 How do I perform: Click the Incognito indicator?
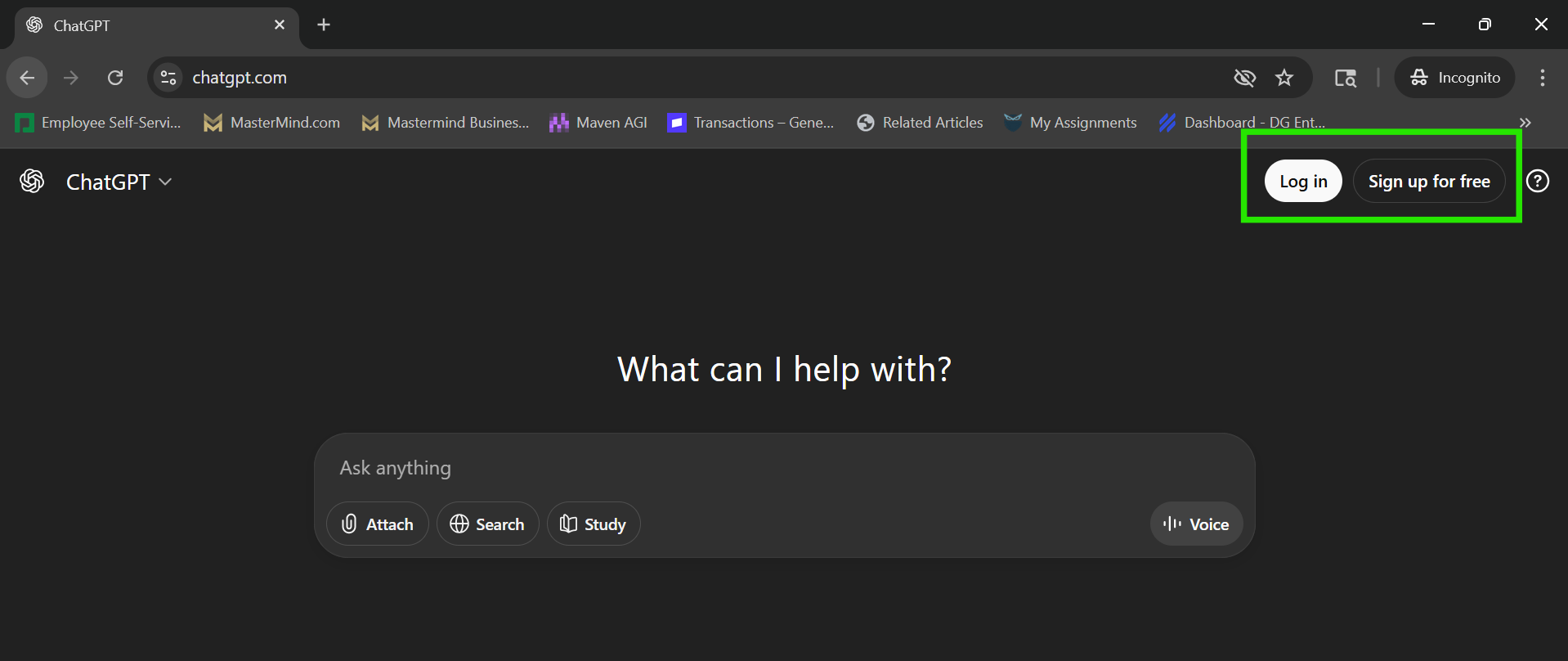tap(1455, 78)
